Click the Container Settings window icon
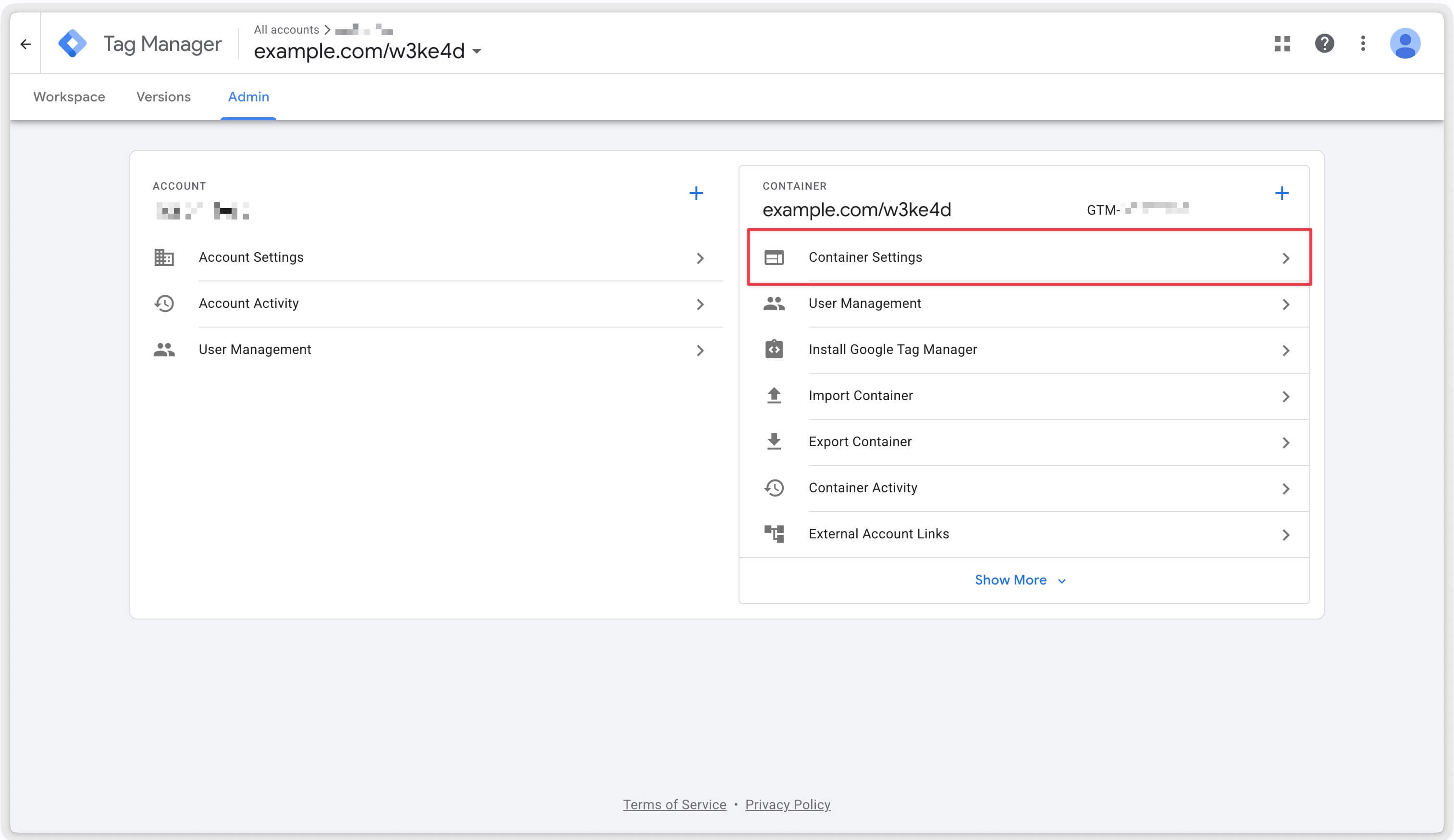Viewport: 1454px width, 840px height. click(774, 258)
